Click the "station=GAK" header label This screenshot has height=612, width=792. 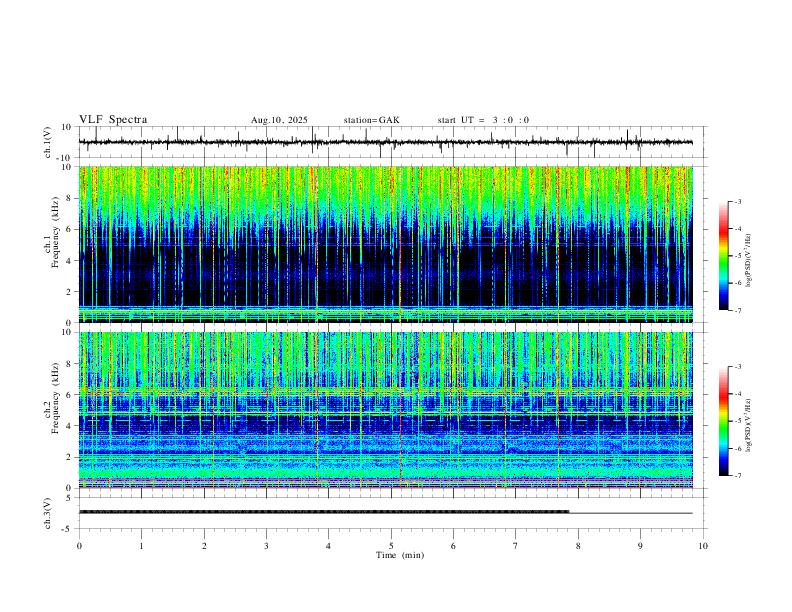tap(372, 120)
